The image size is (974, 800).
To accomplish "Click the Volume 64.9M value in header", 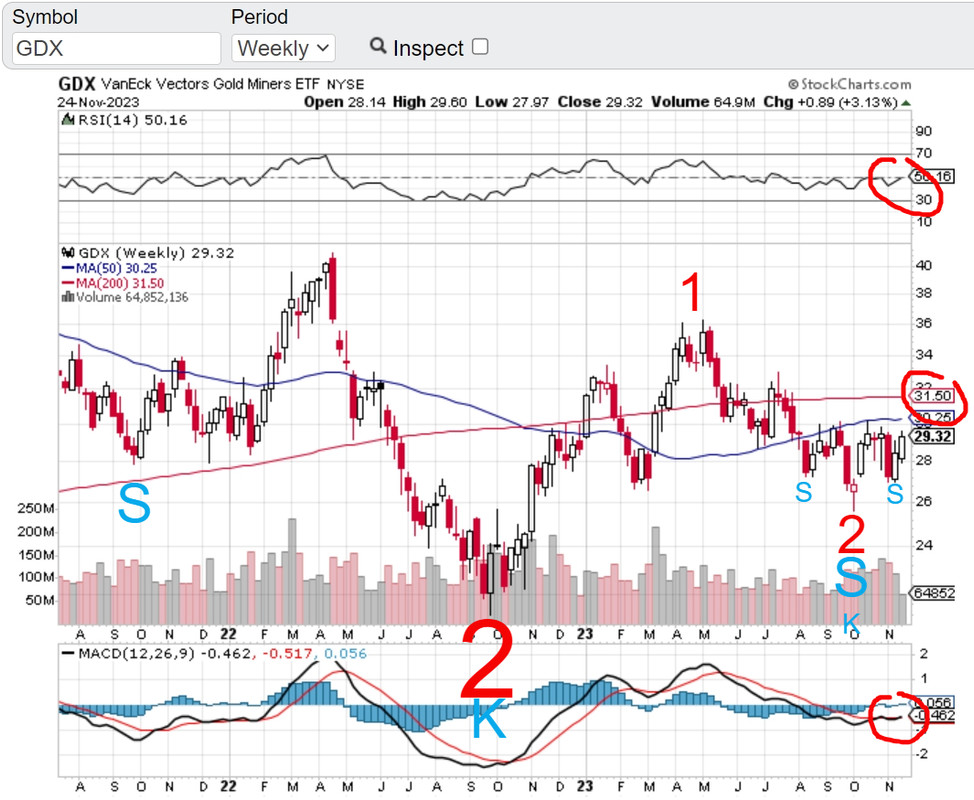I will (x=703, y=102).
